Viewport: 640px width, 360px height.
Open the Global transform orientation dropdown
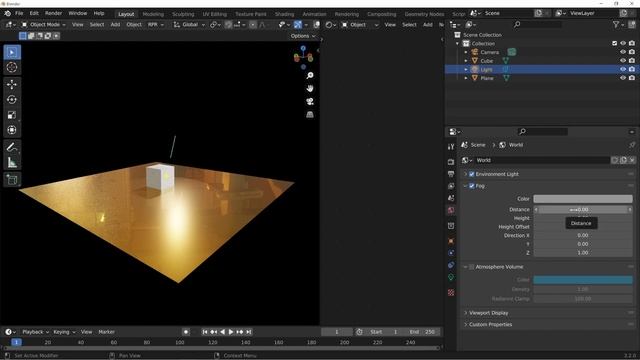click(189, 25)
